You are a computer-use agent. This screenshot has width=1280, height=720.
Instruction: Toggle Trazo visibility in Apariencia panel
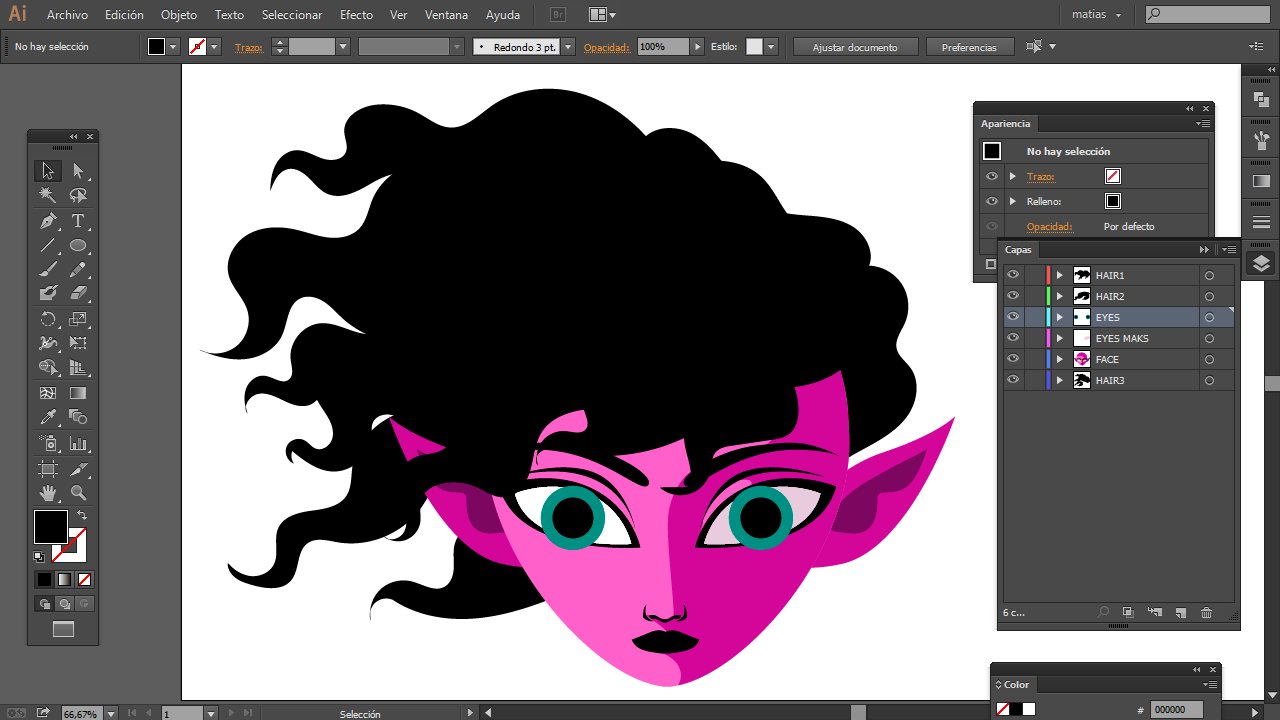click(x=992, y=176)
